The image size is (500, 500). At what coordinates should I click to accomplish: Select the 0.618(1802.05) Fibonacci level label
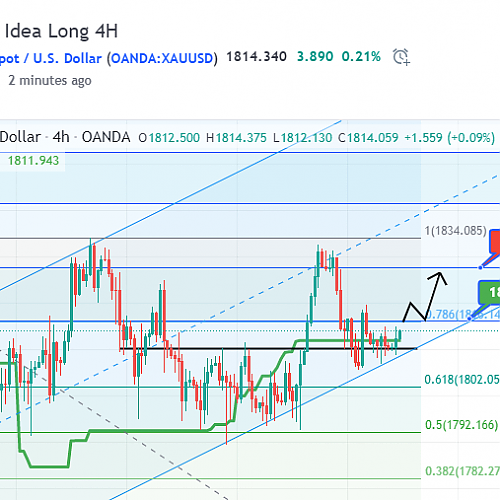(x=462, y=379)
